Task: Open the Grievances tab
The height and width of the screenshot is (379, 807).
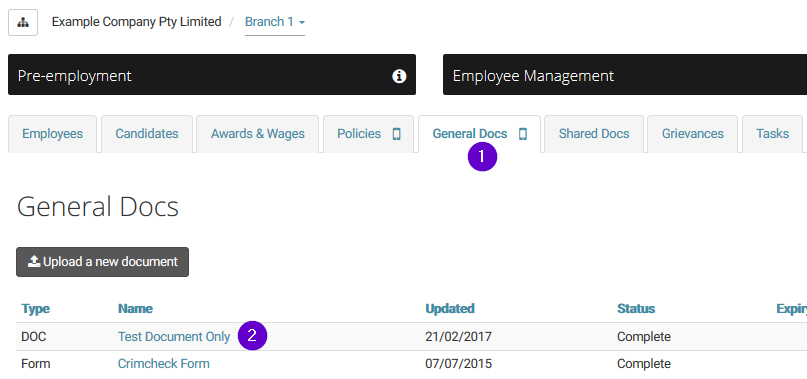Action: (692, 134)
